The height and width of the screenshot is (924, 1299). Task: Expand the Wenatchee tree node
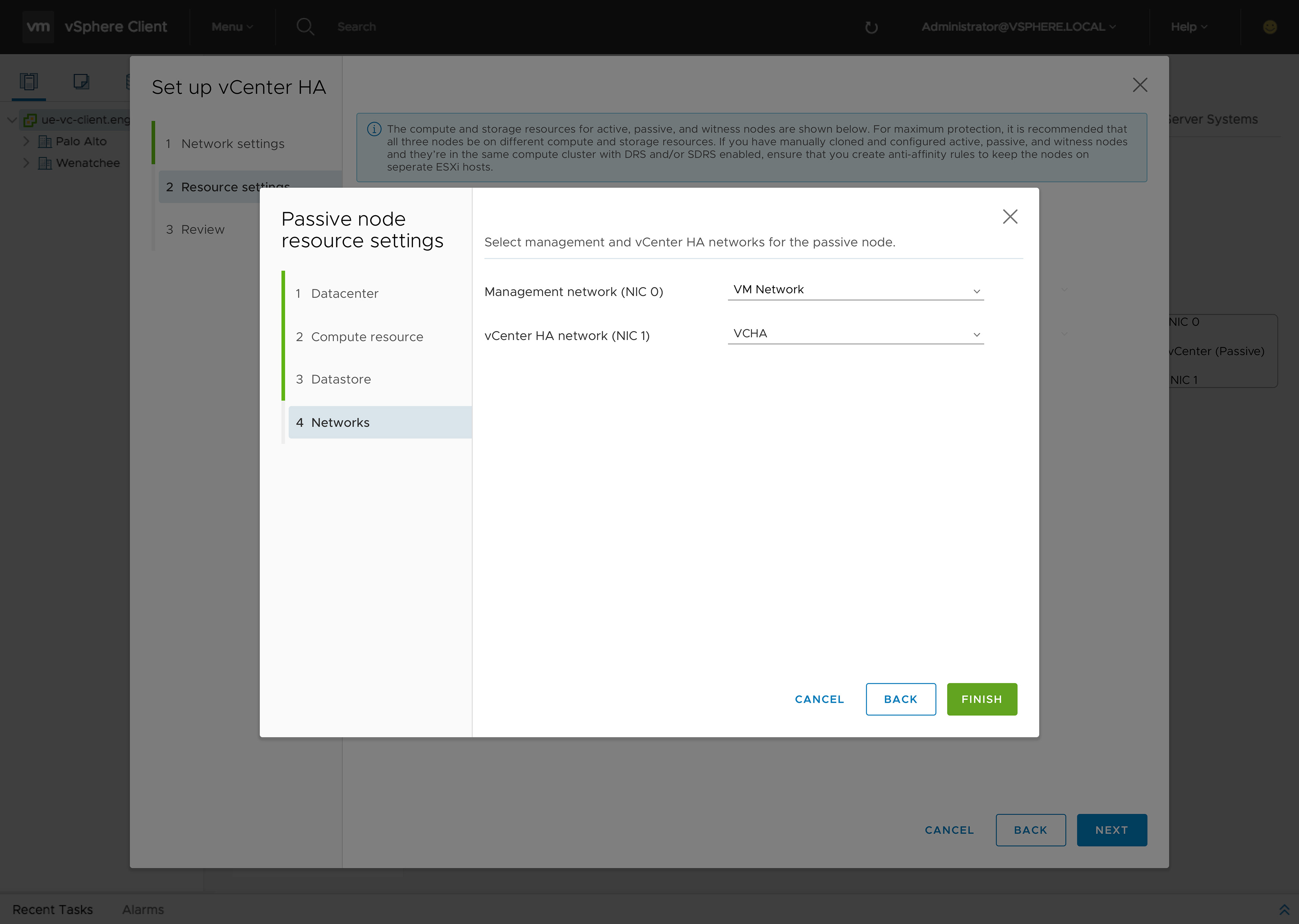point(26,163)
